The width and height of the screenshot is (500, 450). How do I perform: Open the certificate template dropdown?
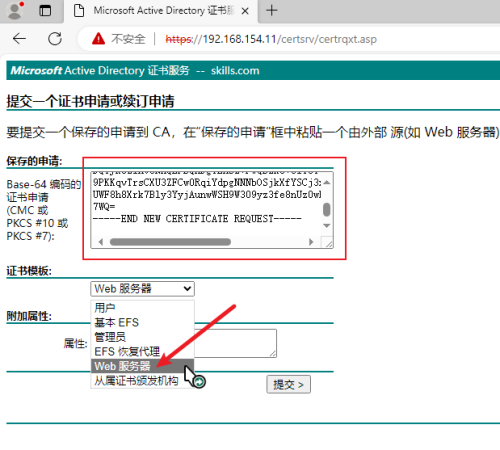pyautogui.click(x=142, y=289)
